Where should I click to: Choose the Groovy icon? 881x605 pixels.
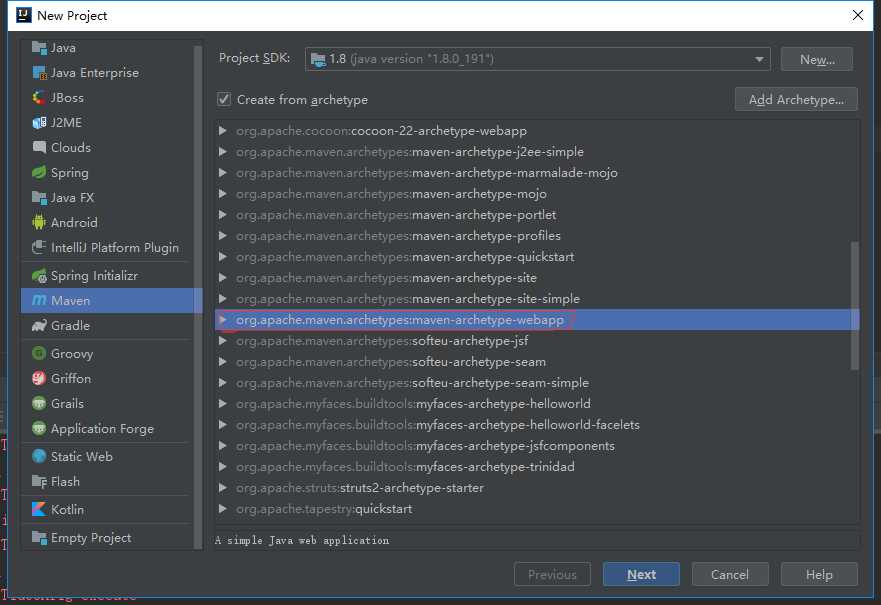pyautogui.click(x=39, y=353)
